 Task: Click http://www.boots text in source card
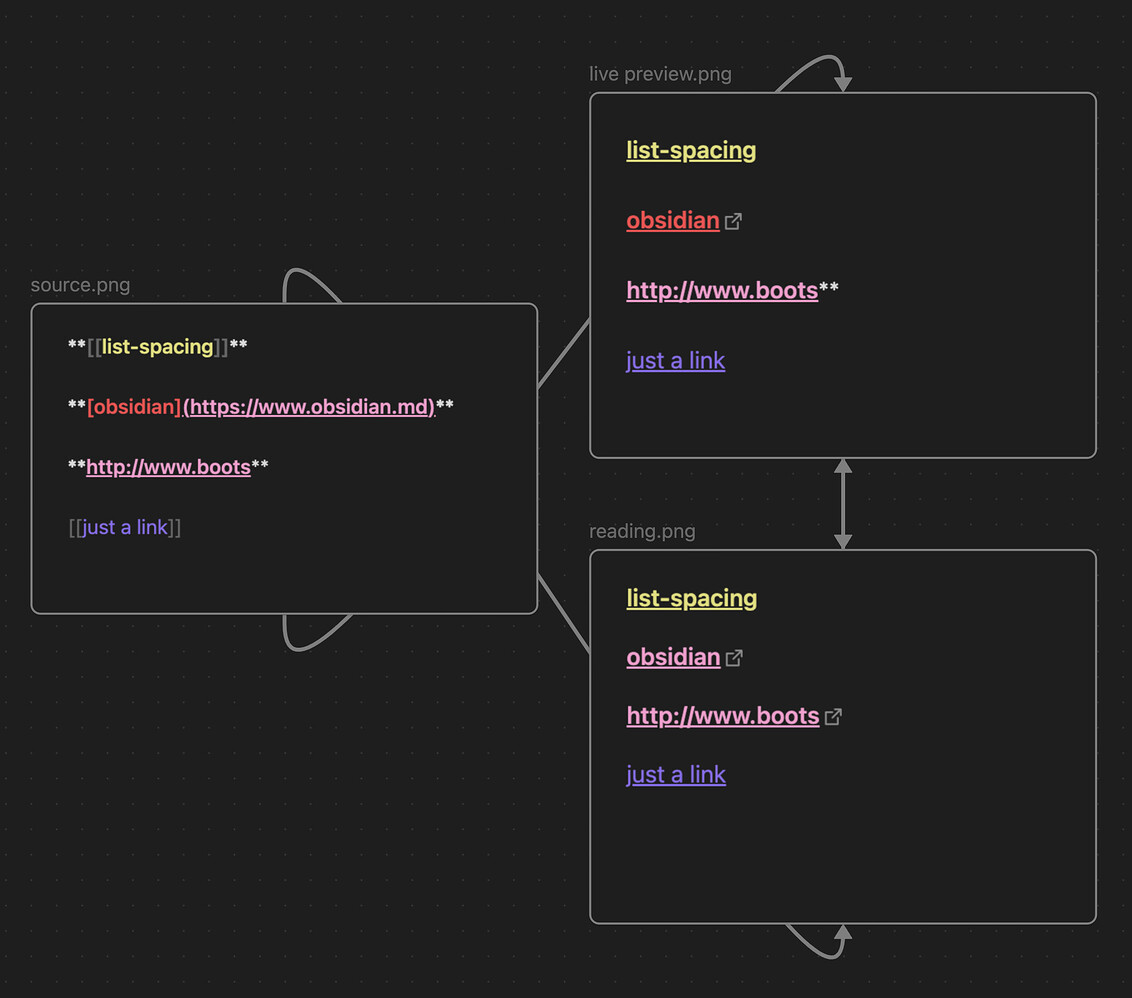[x=170, y=467]
